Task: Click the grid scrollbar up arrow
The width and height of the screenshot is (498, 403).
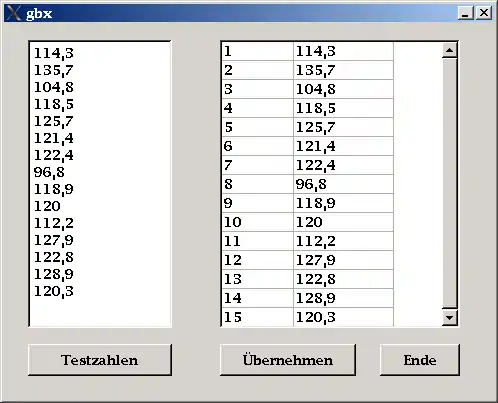Action: pos(449,50)
